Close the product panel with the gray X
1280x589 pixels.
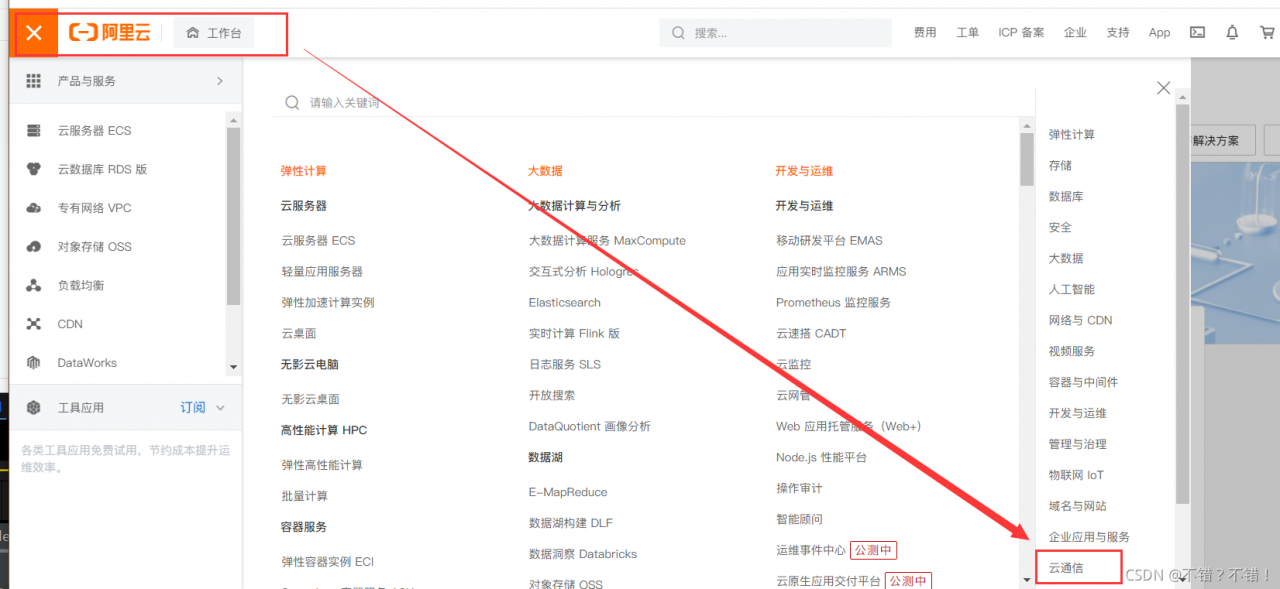pos(1163,88)
